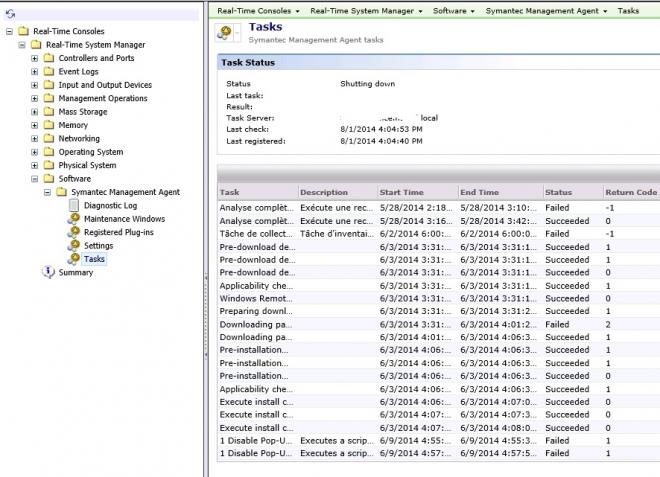Select Diagnostic Log in the tree
Screen dimensions: 660x477
pos(110,205)
